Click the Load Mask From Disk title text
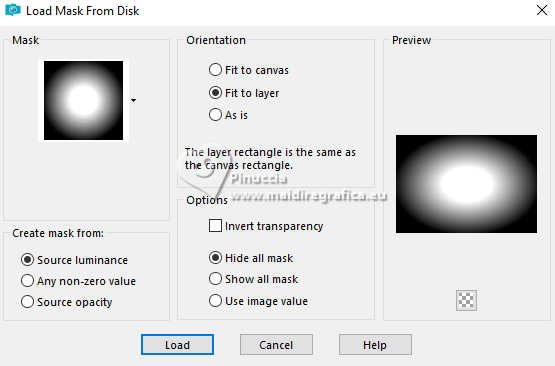Image resolution: width=555 pixels, height=366 pixels. (x=82, y=11)
